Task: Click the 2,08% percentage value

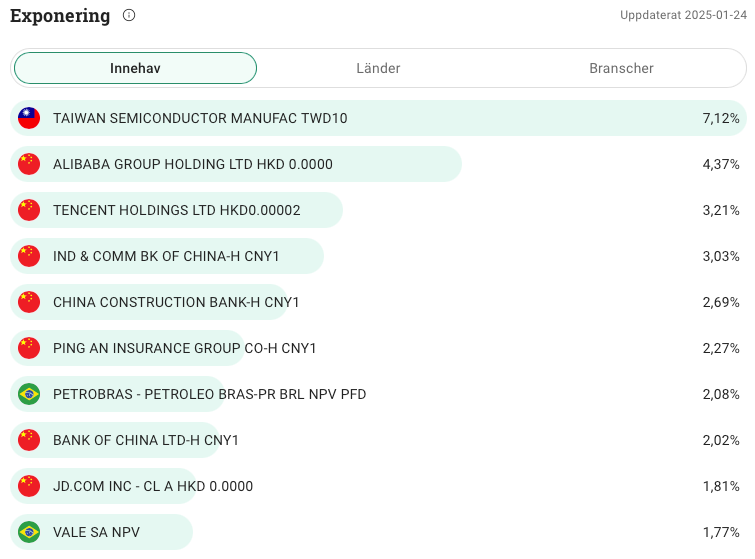Action: coord(721,394)
